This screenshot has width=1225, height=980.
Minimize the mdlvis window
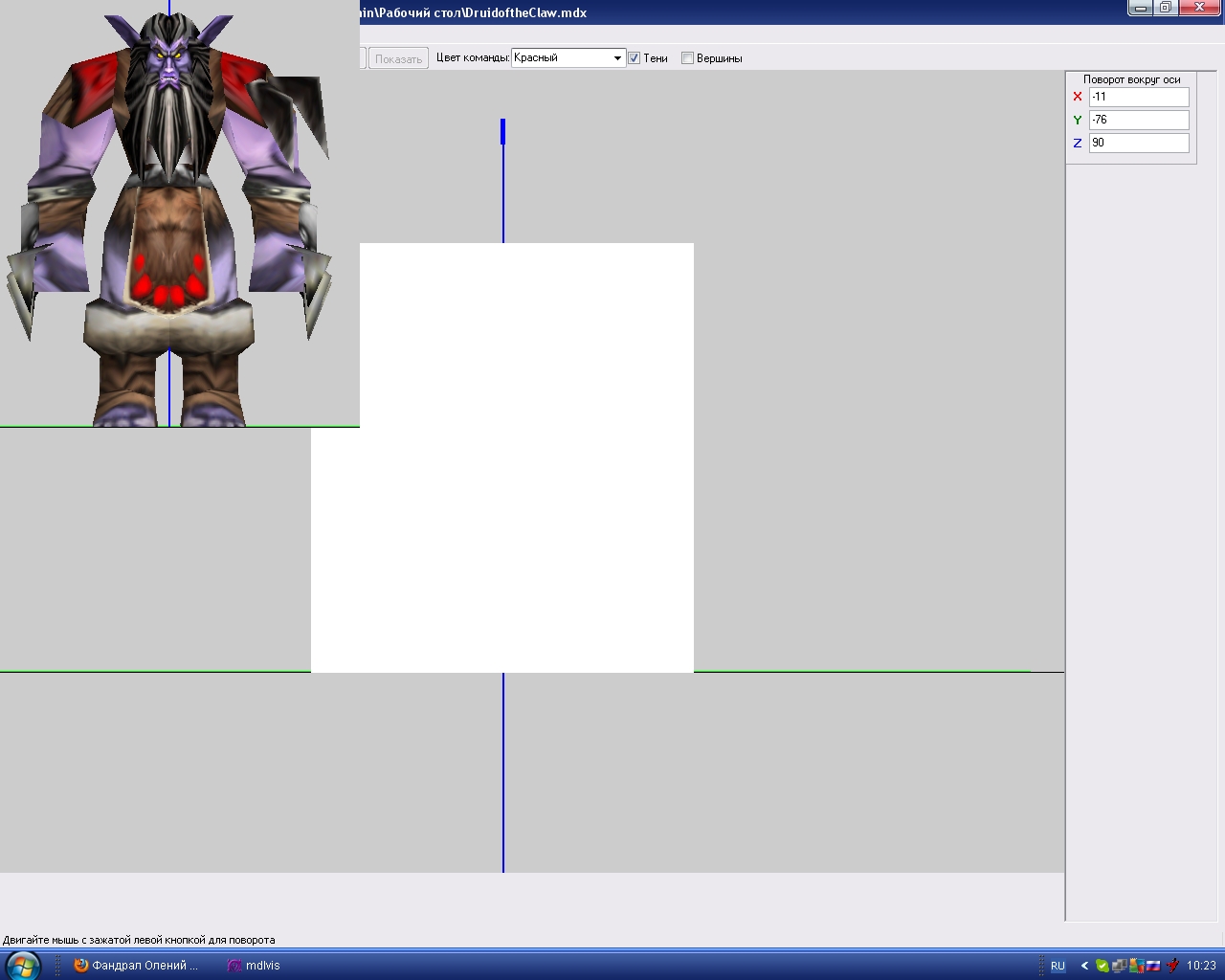(x=1140, y=9)
